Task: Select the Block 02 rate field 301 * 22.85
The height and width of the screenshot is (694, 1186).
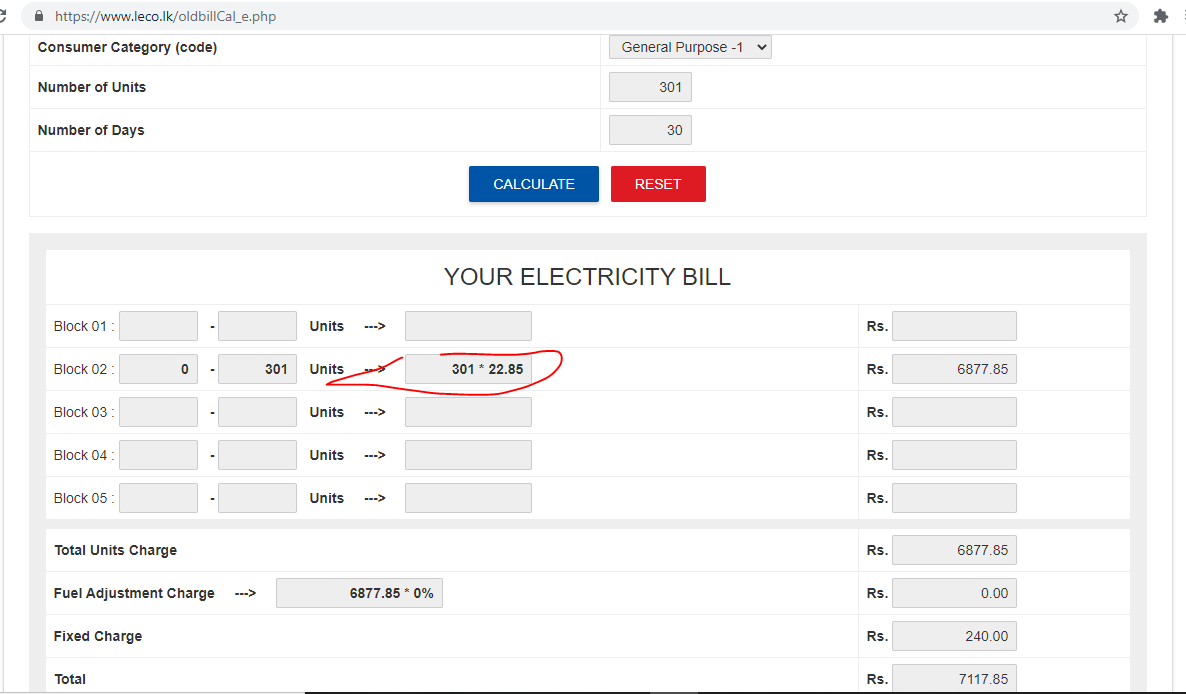Action: coord(468,369)
